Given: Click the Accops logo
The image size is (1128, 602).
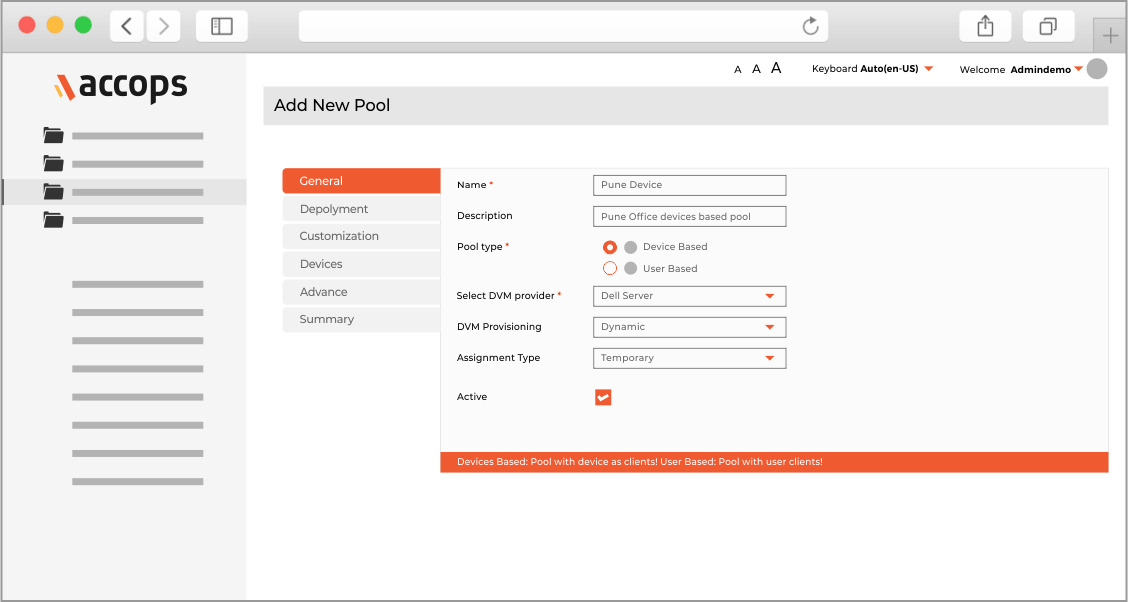Looking at the screenshot, I should [x=121, y=87].
